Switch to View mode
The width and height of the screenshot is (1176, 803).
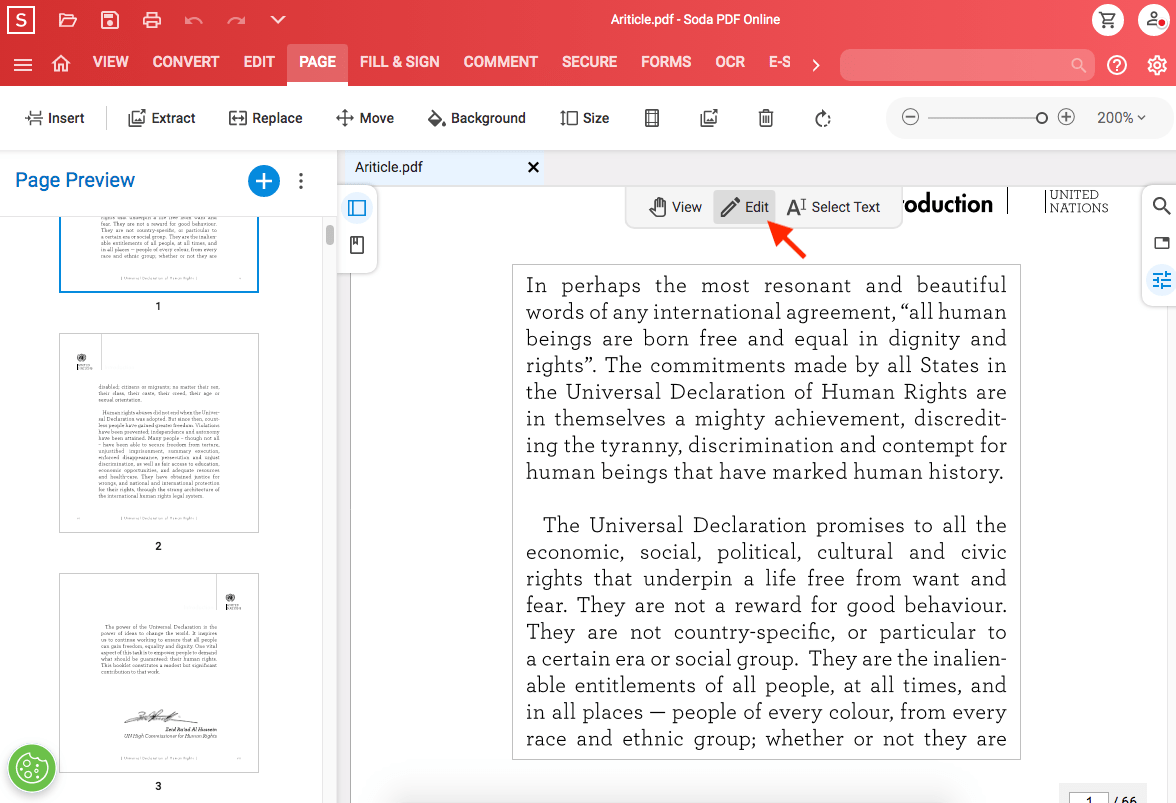point(675,207)
